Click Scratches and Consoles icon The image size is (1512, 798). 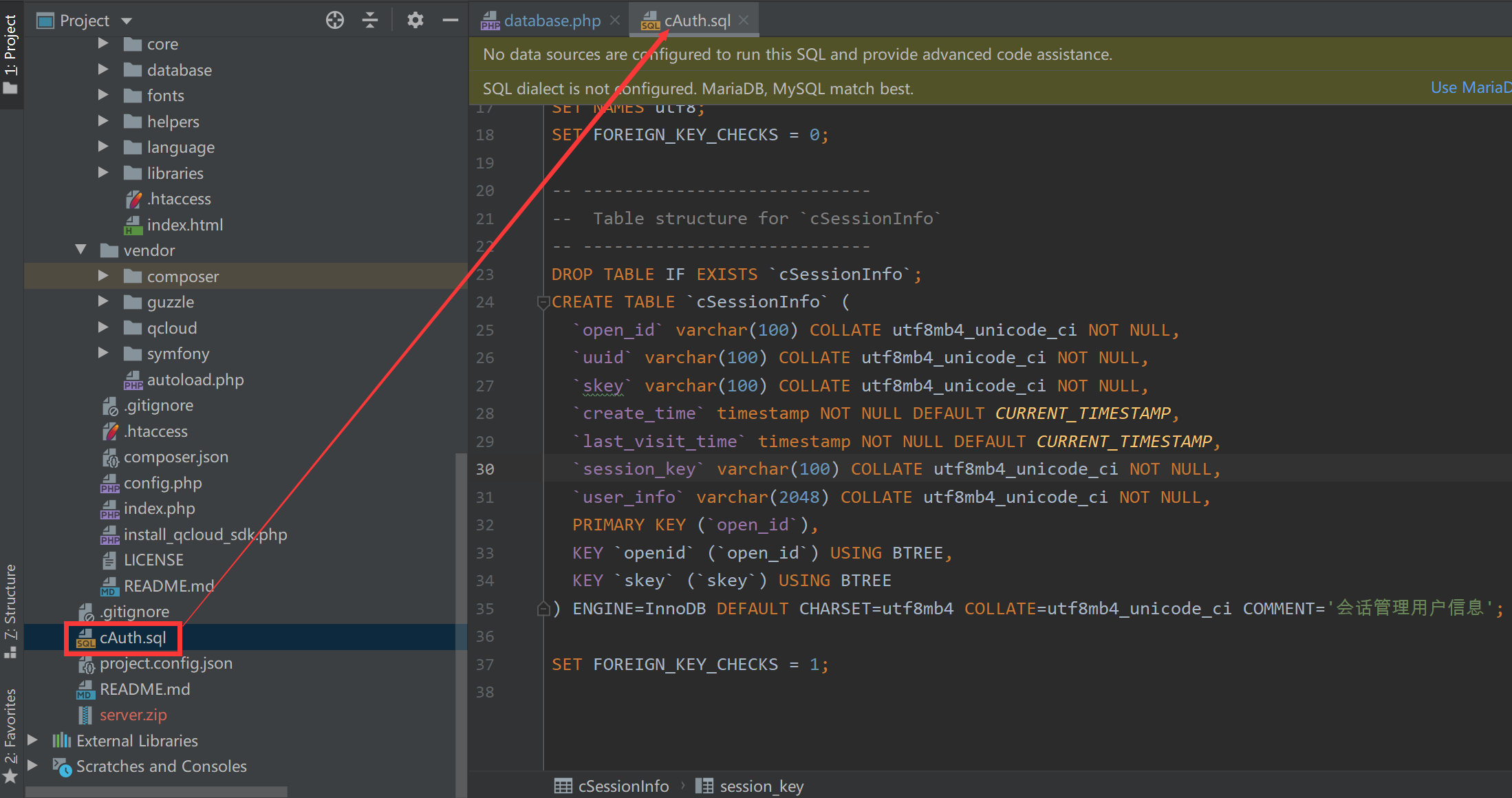pyautogui.click(x=62, y=766)
